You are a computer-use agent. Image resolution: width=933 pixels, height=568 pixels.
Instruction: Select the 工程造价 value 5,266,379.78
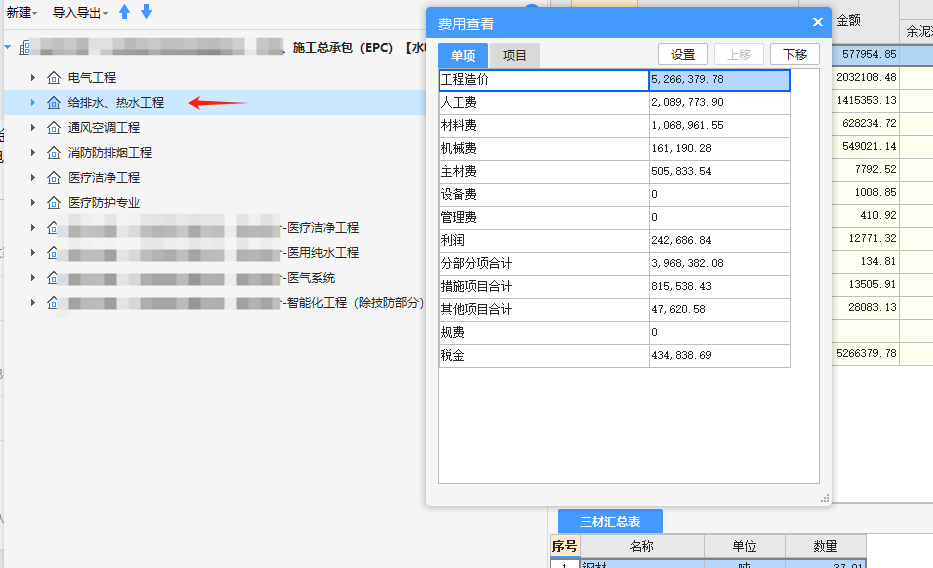tap(719, 80)
